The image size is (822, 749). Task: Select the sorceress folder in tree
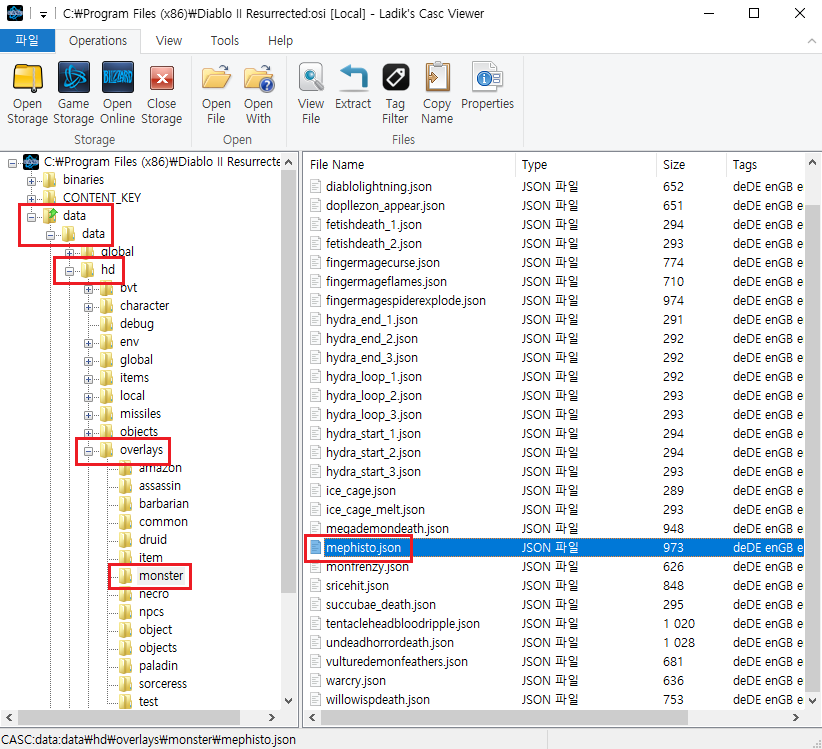[x=163, y=683]
